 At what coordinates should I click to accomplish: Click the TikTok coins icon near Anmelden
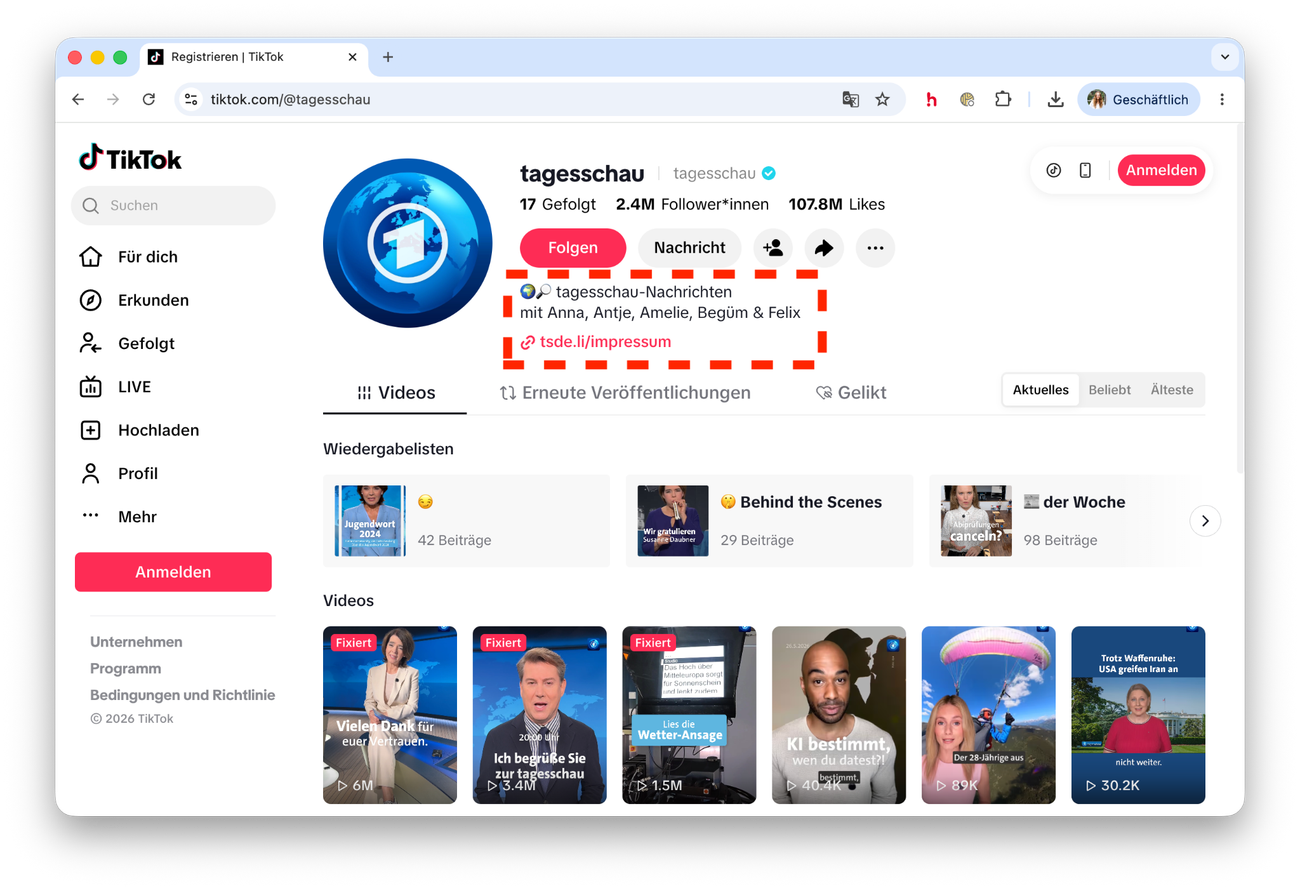[1054, 170]
